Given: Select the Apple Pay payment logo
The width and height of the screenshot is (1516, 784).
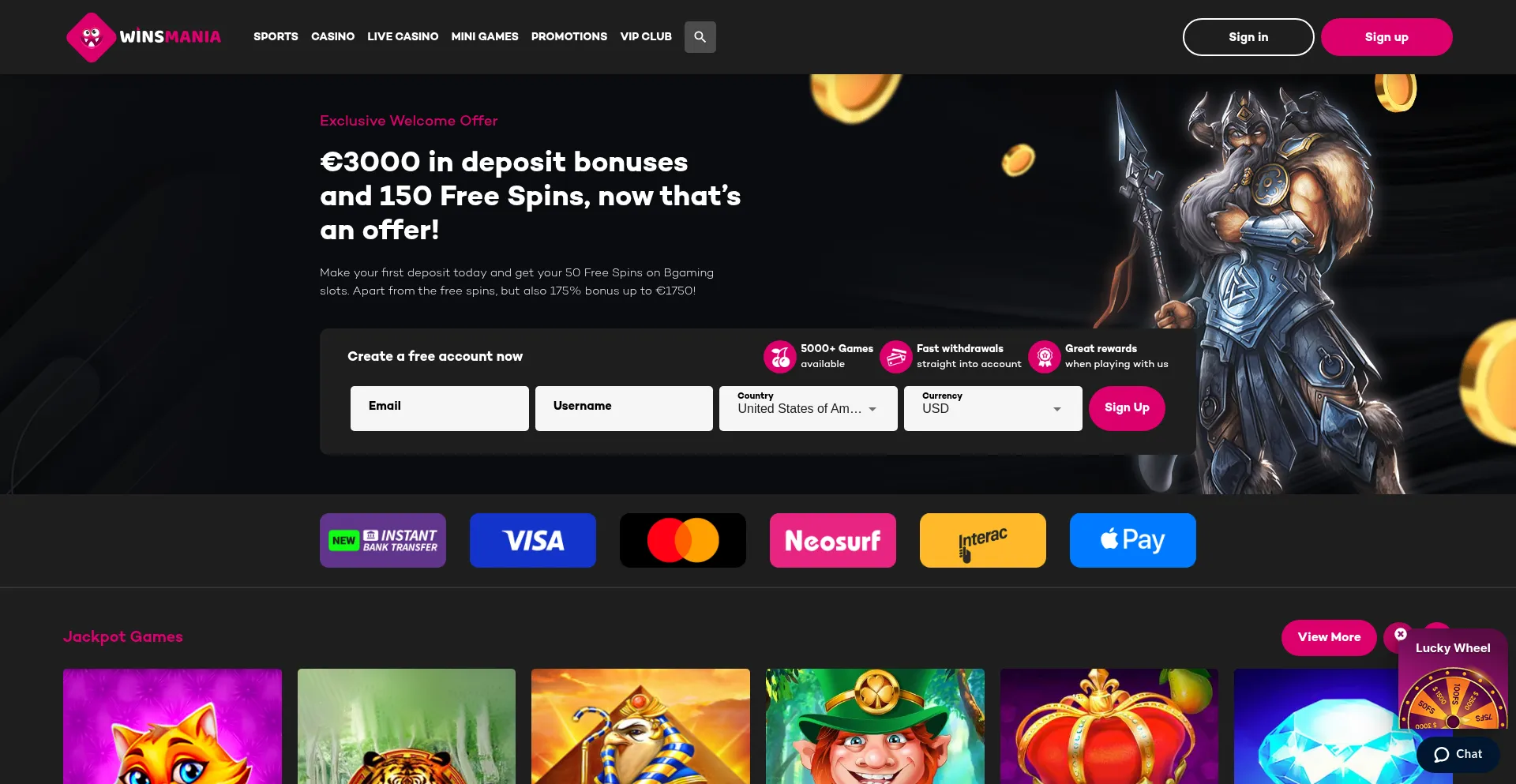Looking at the screenshot, I should coord(1133,541).
